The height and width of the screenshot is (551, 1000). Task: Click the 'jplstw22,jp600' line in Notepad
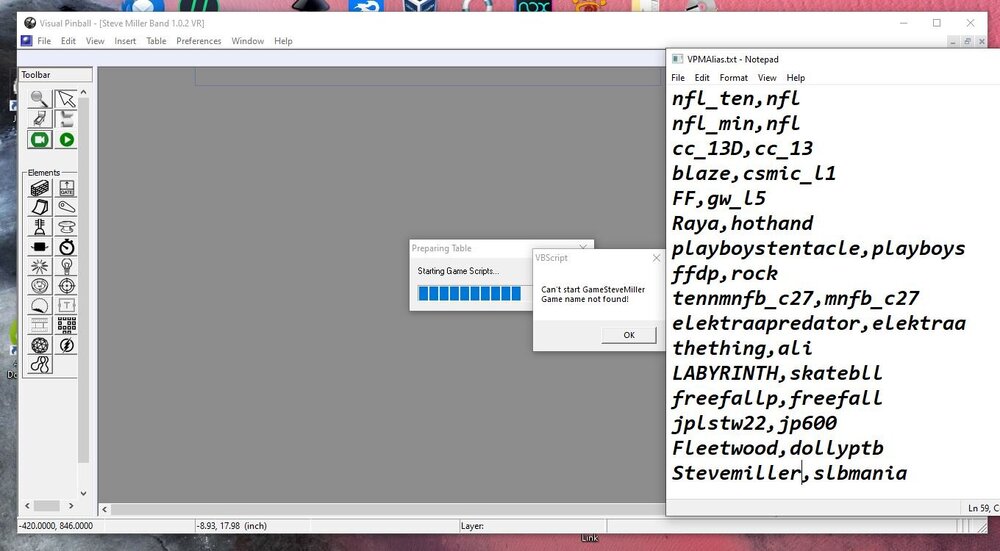click(754, 423)
